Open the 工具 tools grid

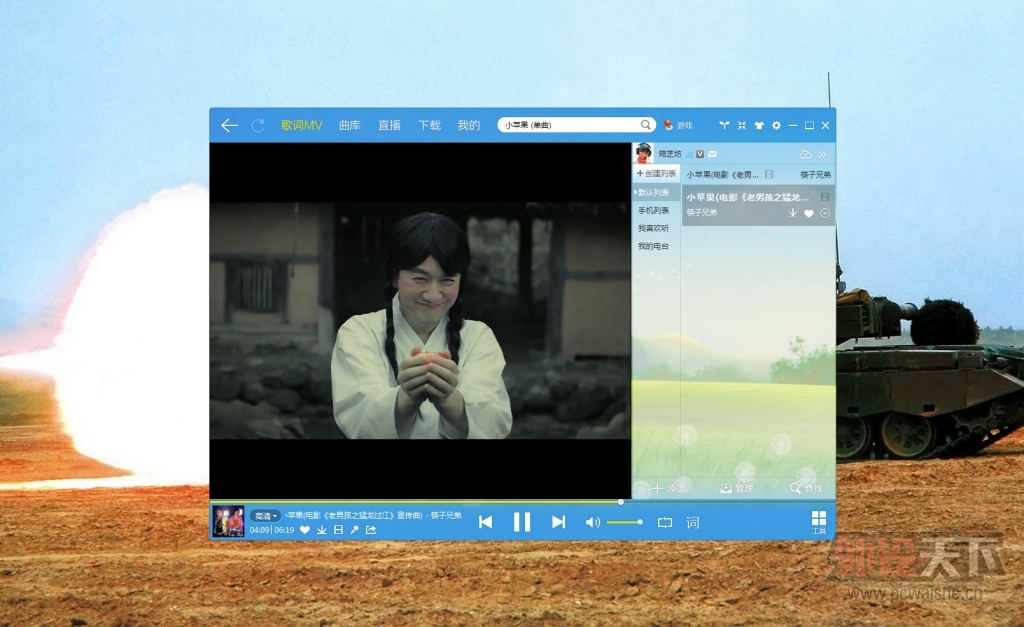click(819, 520)
